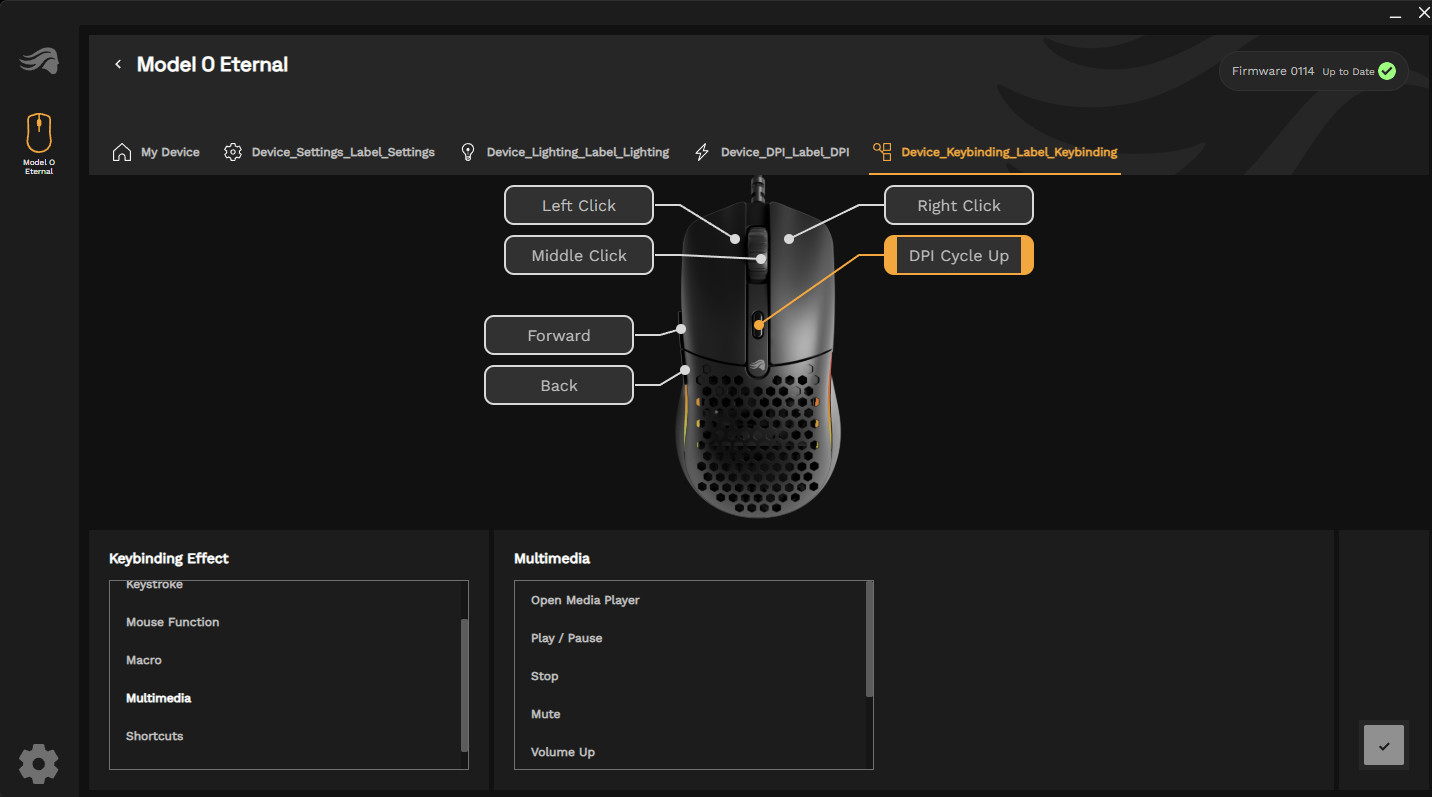Click the Middle Click binding label

pyautogui.click(x=578, y=255)
